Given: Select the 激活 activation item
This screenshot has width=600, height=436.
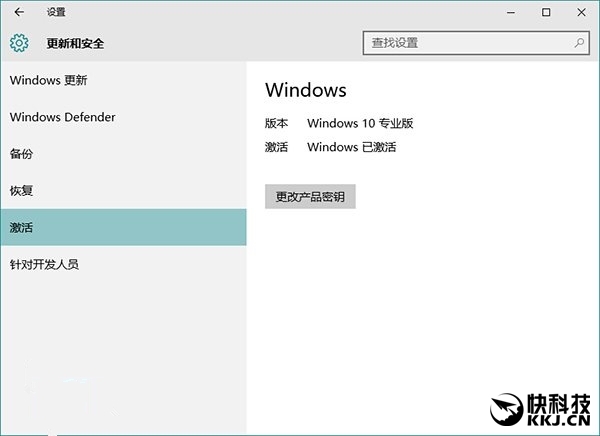Looking at the screenshot, I should 123,227.
